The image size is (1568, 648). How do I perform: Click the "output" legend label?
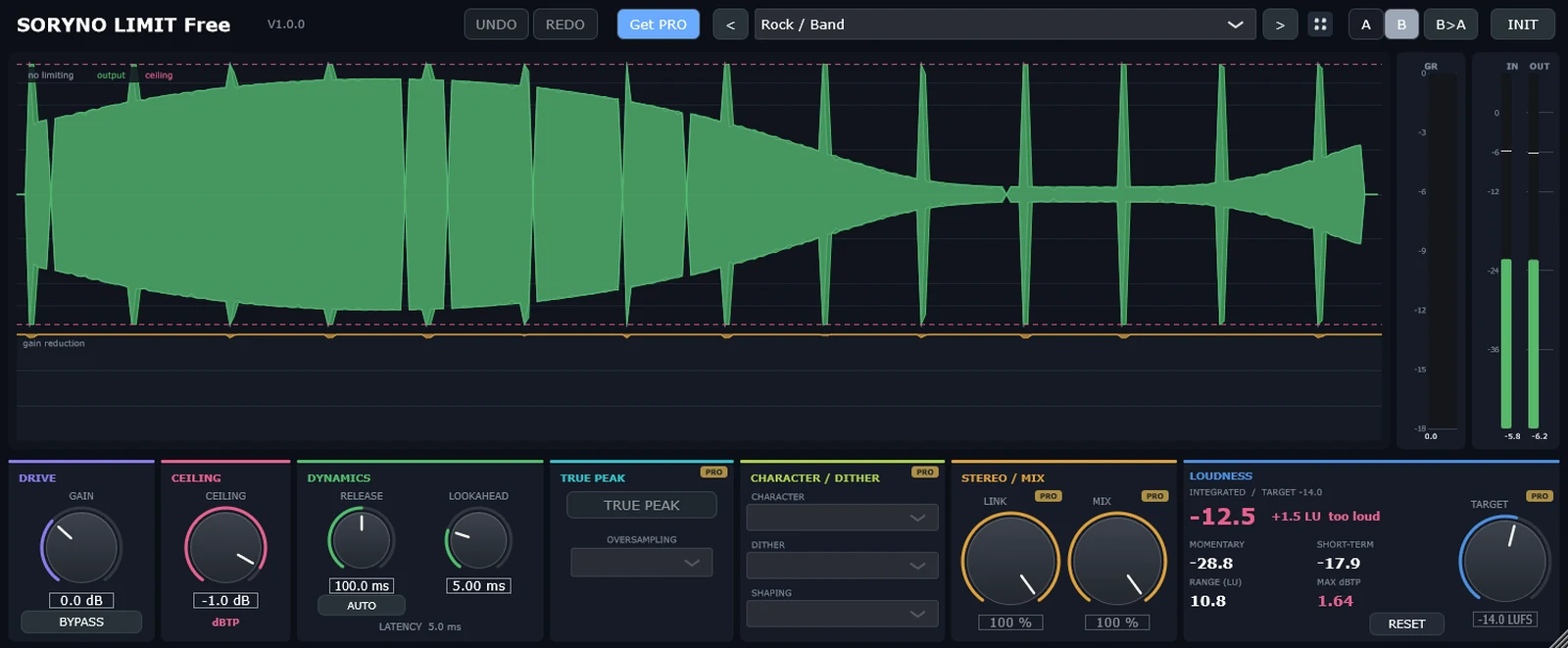pyautogui.click(x=111, y=75)
